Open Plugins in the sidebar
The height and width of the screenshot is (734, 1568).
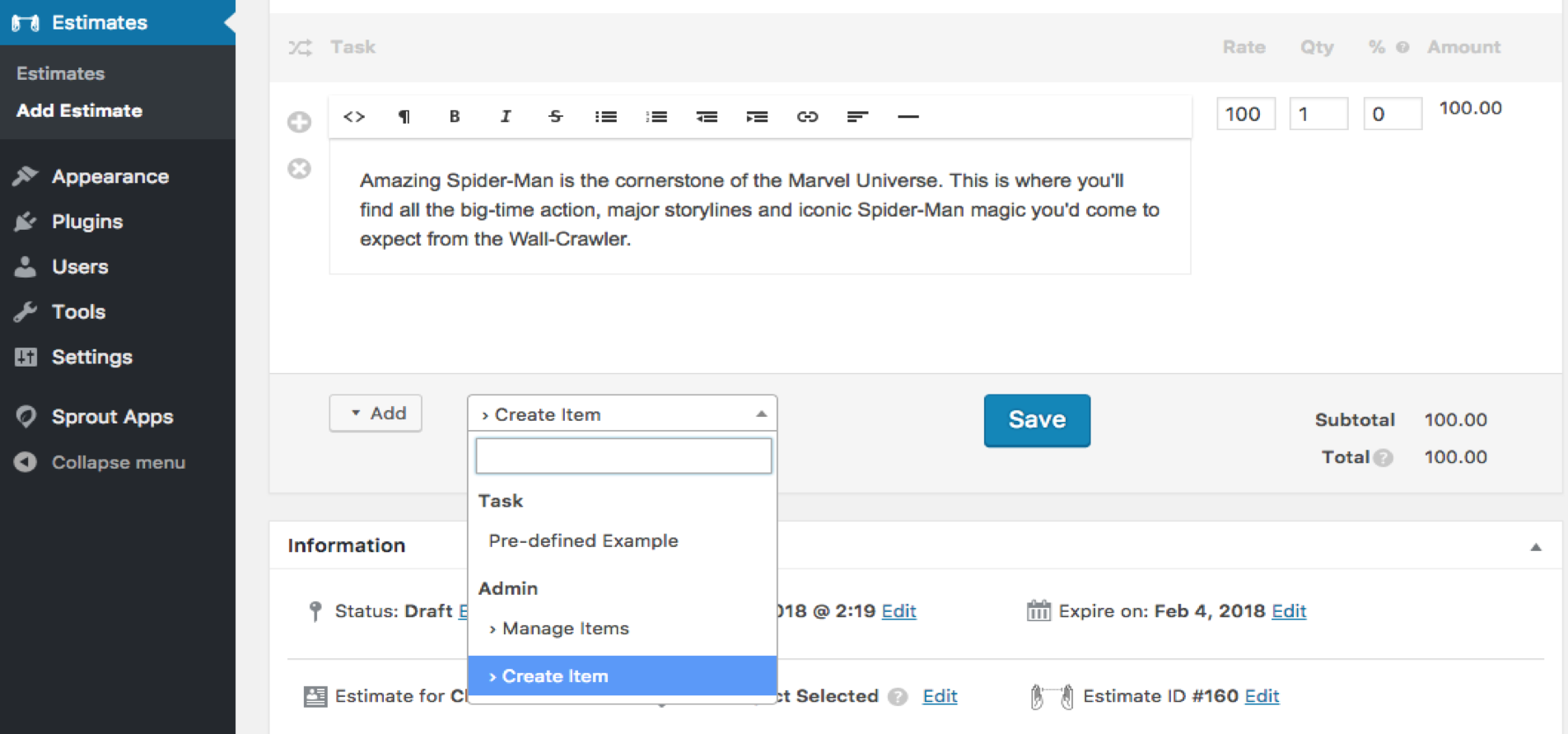tap(87, 222)
